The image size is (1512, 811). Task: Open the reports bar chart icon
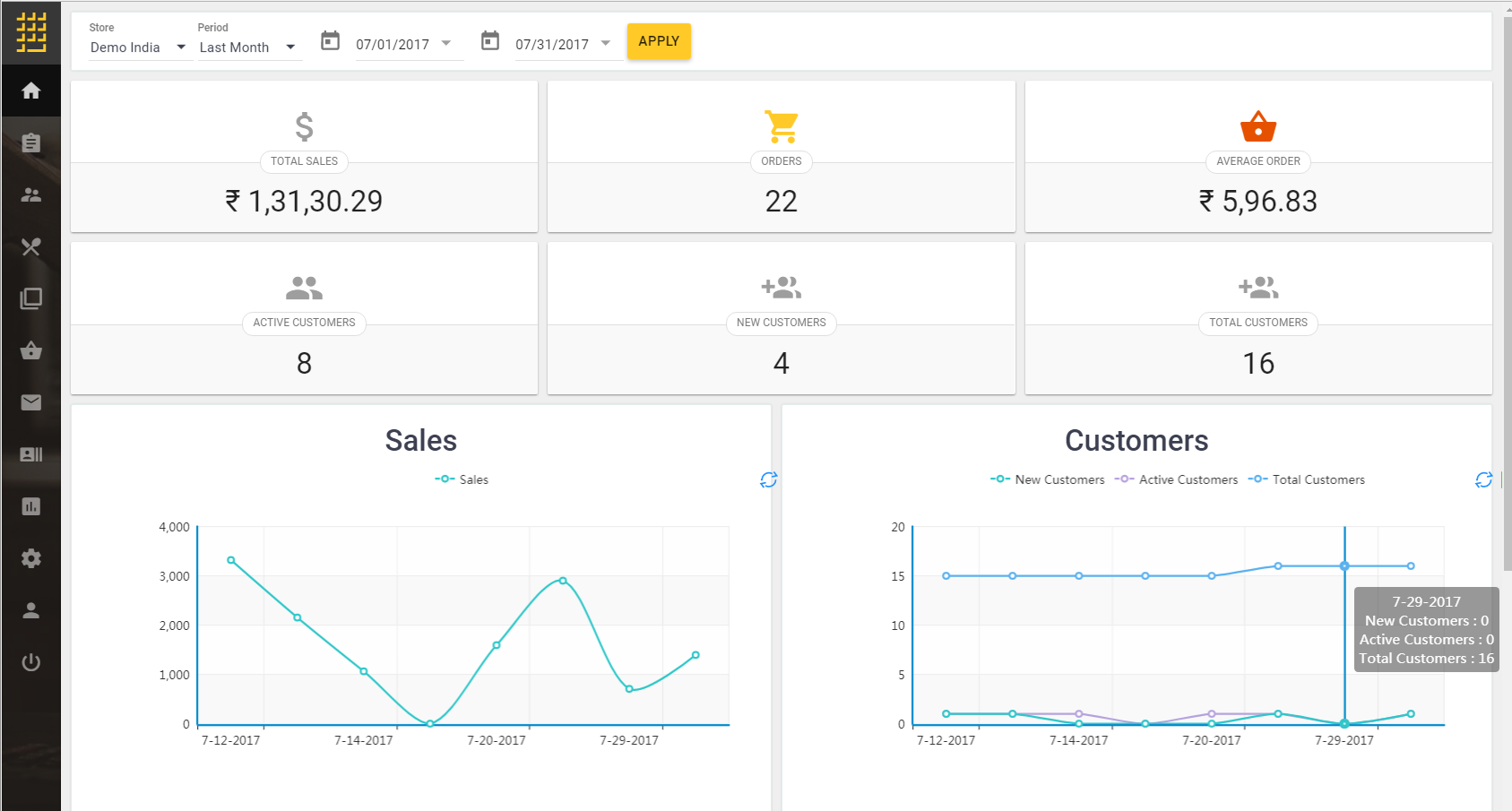[x=31, y=506]
